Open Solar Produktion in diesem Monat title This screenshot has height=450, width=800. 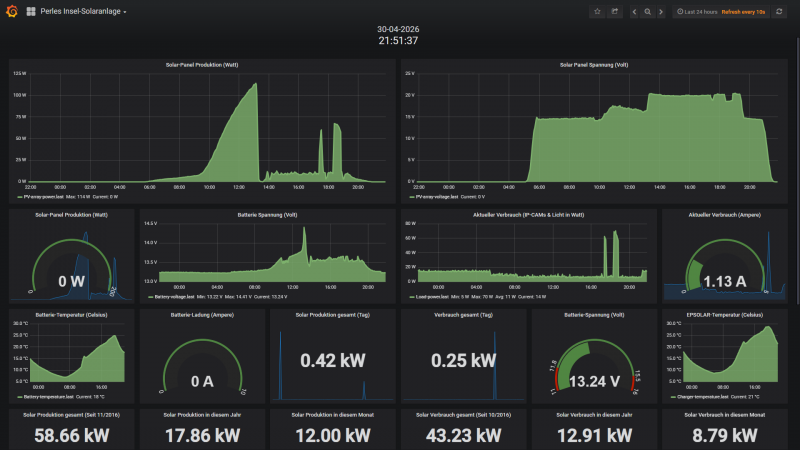pyautogui.click(x=333, y=415)
